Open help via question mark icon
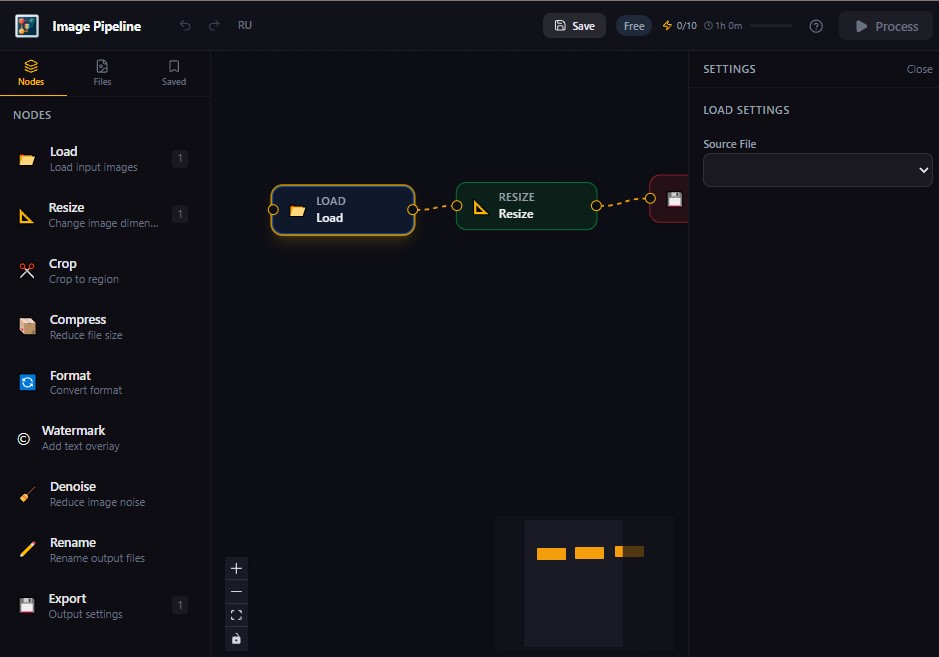The image size is (939, 657). [x=816, y=26]
